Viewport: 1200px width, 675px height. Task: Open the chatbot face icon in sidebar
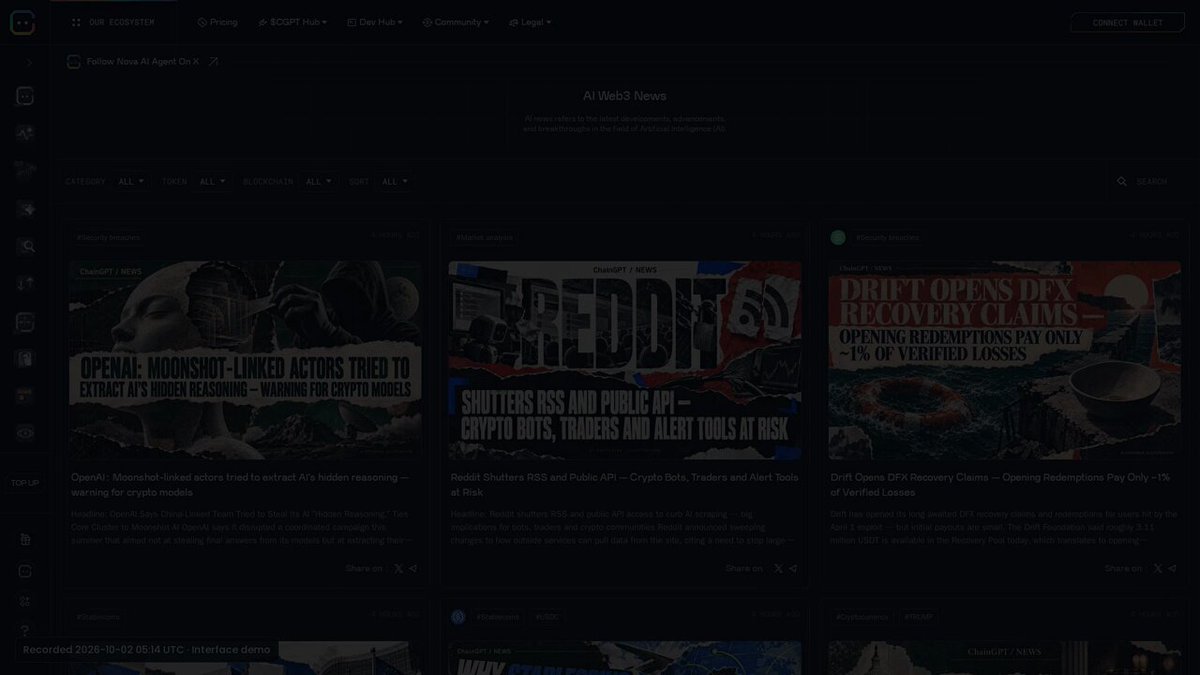tap(26, 96)
